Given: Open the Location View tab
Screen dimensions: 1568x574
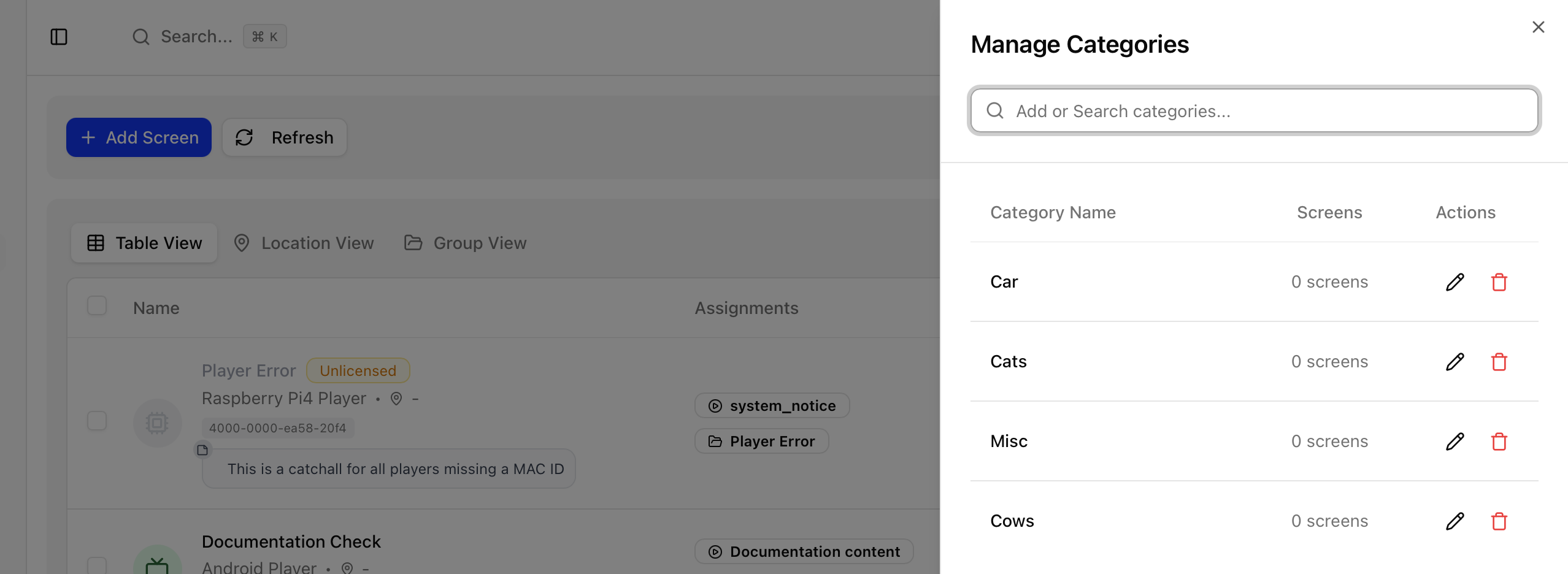Looking at the screenshot, I should (x=304, y=243).
